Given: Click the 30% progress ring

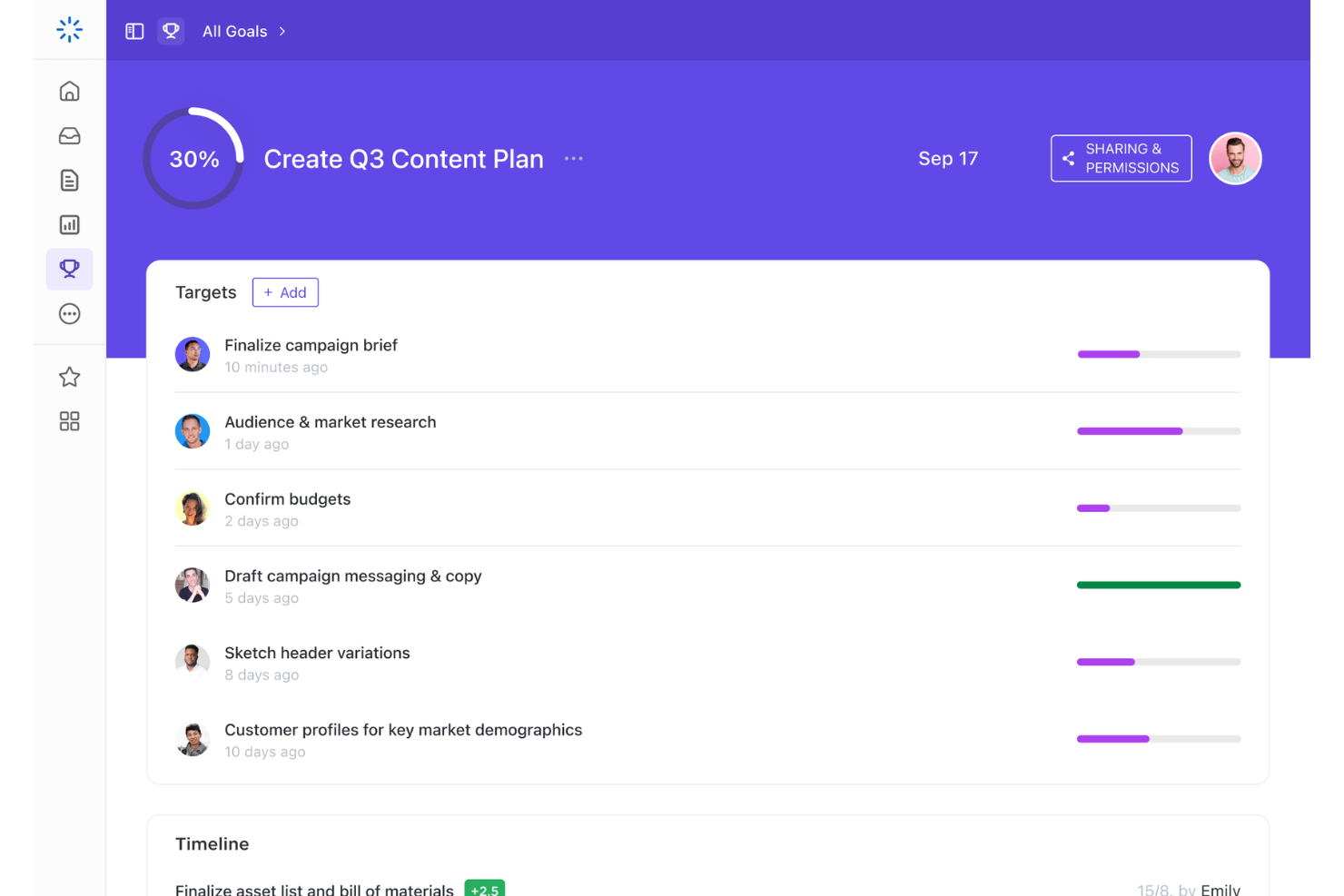Looking at the screenshot, I should pos(193,158).
